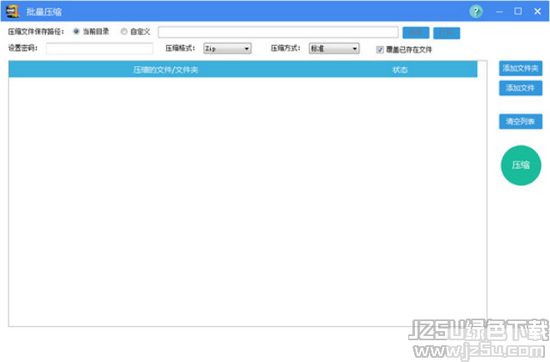The image size is (550, 362).
Task: Click the 添加文件 button
Action: coord(521,88)
